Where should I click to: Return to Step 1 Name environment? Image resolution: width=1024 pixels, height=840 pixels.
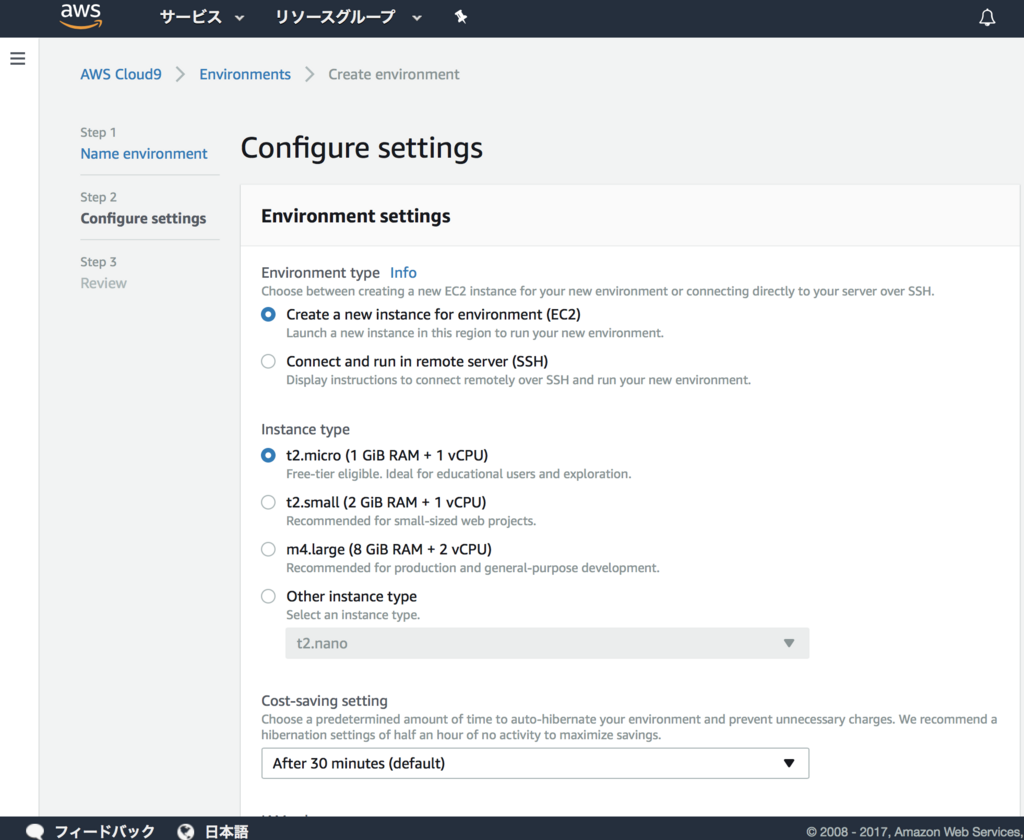[x=144, y=153]
